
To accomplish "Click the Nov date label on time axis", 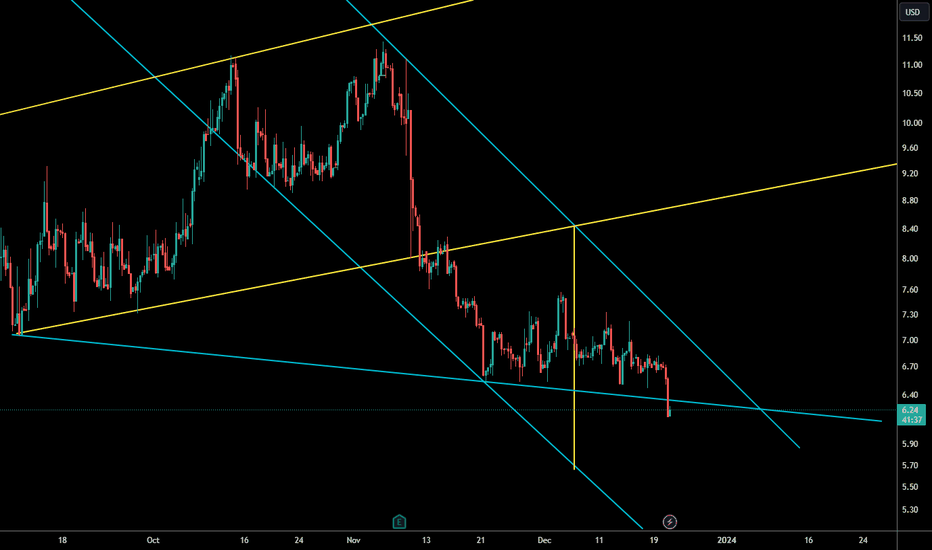I will tap(354, 540).
